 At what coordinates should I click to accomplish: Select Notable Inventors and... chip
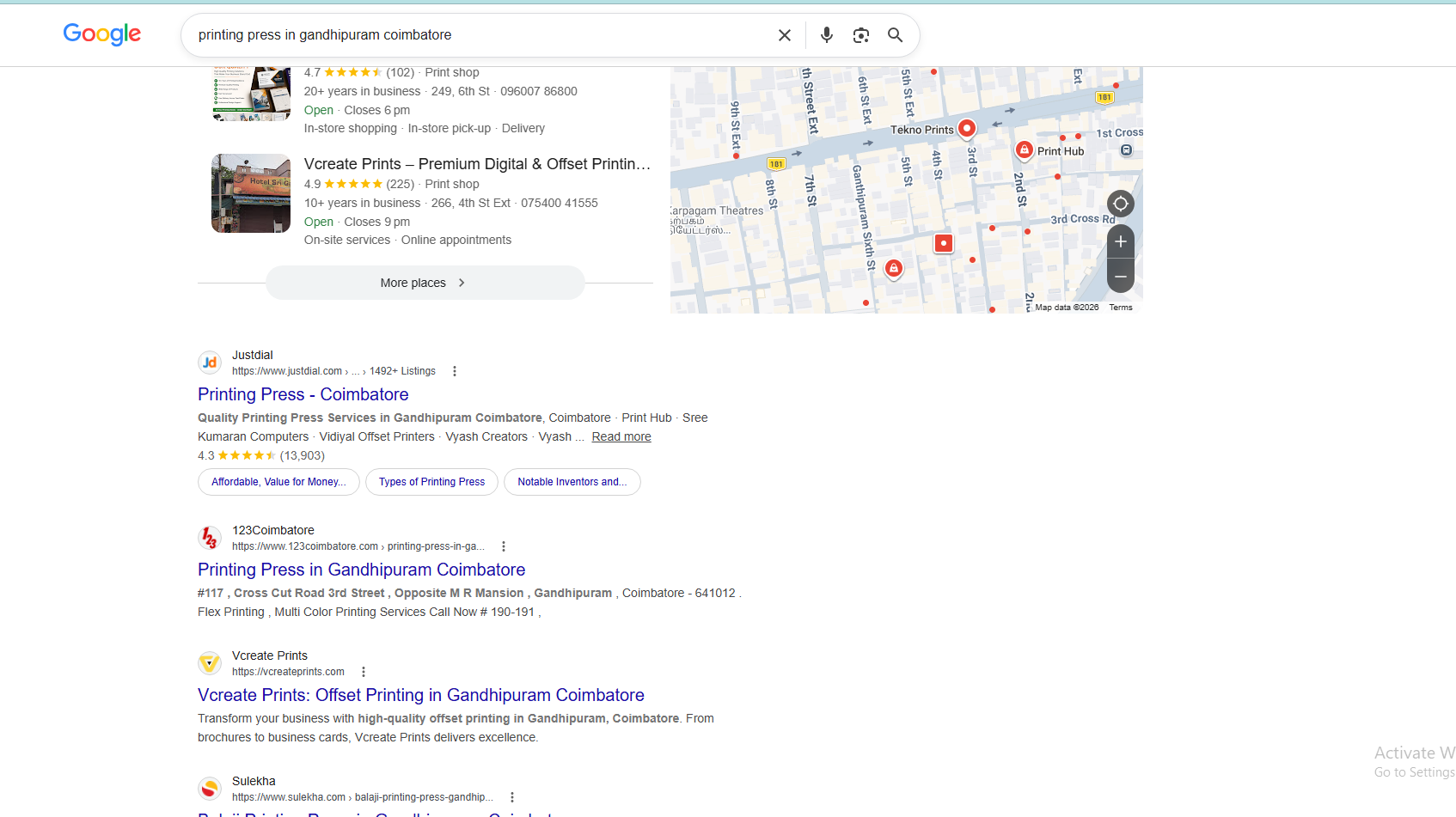tap(572, 482)
